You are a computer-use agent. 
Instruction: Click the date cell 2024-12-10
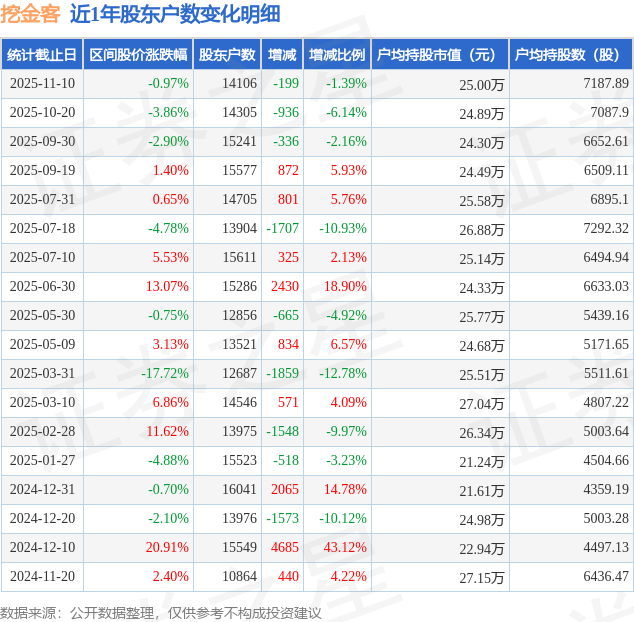42,547
